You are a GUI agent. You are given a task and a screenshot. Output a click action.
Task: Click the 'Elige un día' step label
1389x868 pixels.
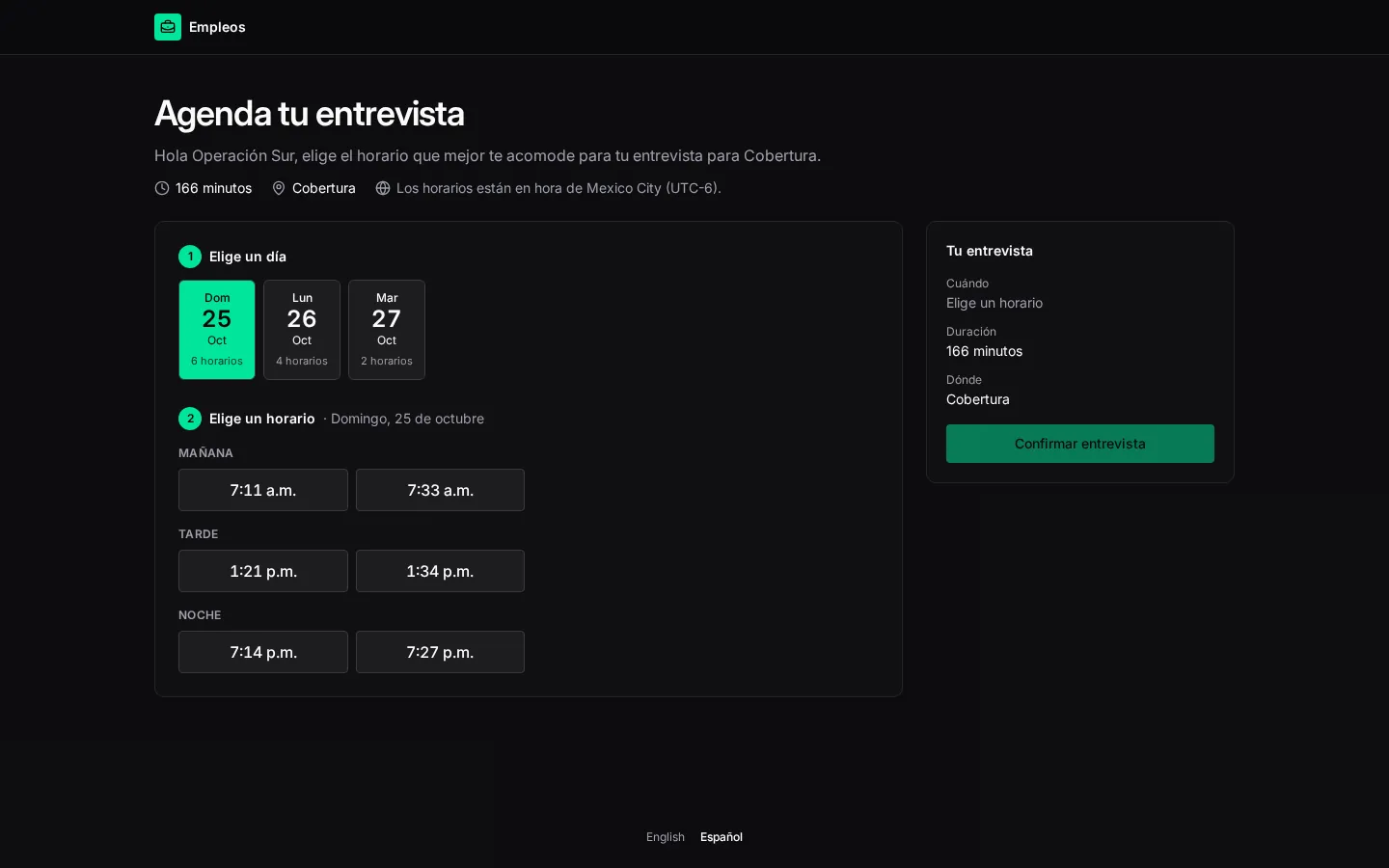(x=248, y=257)
